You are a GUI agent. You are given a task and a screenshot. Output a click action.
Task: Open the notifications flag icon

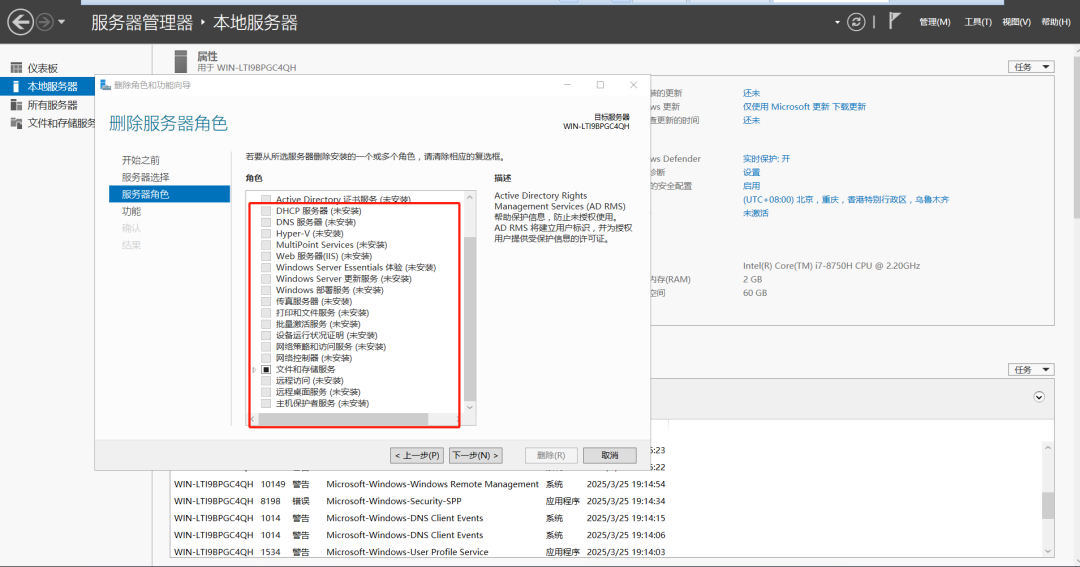click(x=895, y=21)
